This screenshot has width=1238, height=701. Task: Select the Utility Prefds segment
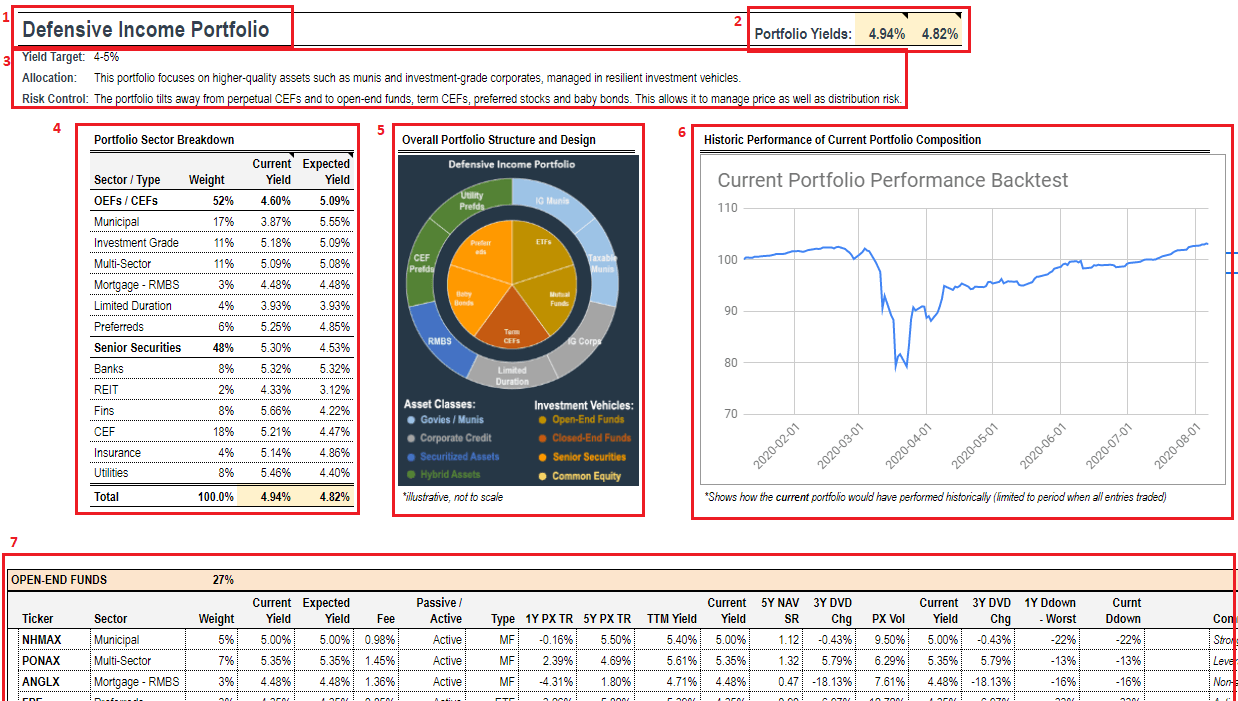click(471, 198)
